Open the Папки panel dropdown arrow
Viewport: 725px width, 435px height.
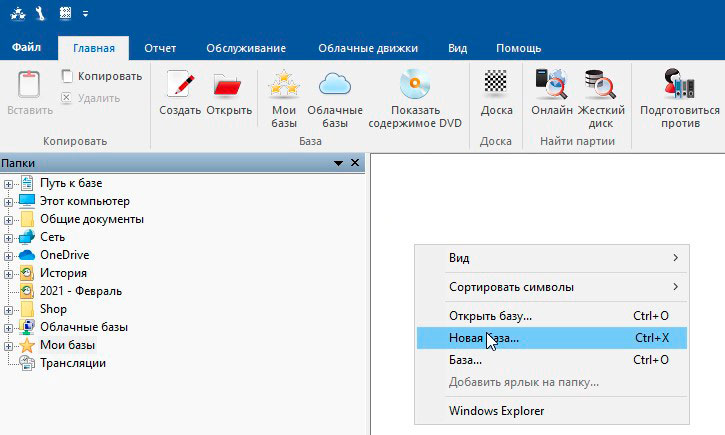[338, 162]
